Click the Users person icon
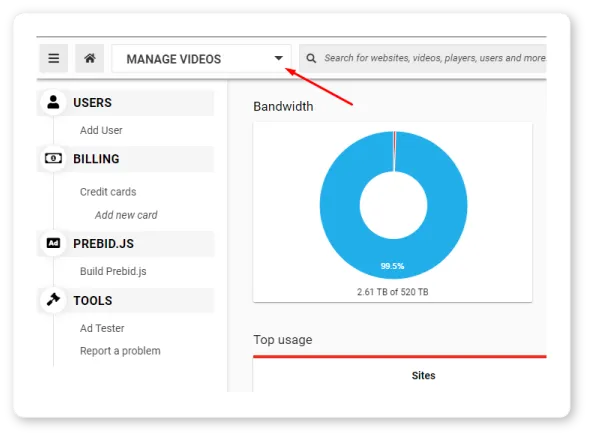 (53, 102)
